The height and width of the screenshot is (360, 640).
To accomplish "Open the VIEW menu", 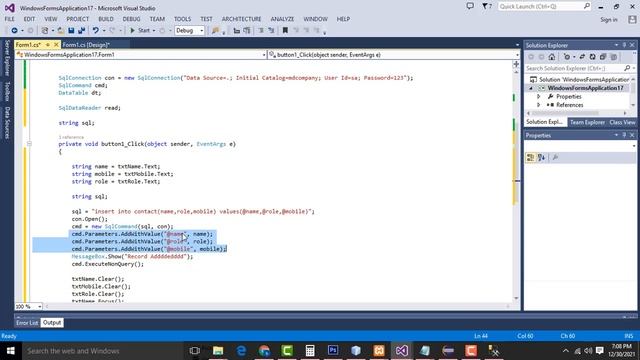I will 51,19.
